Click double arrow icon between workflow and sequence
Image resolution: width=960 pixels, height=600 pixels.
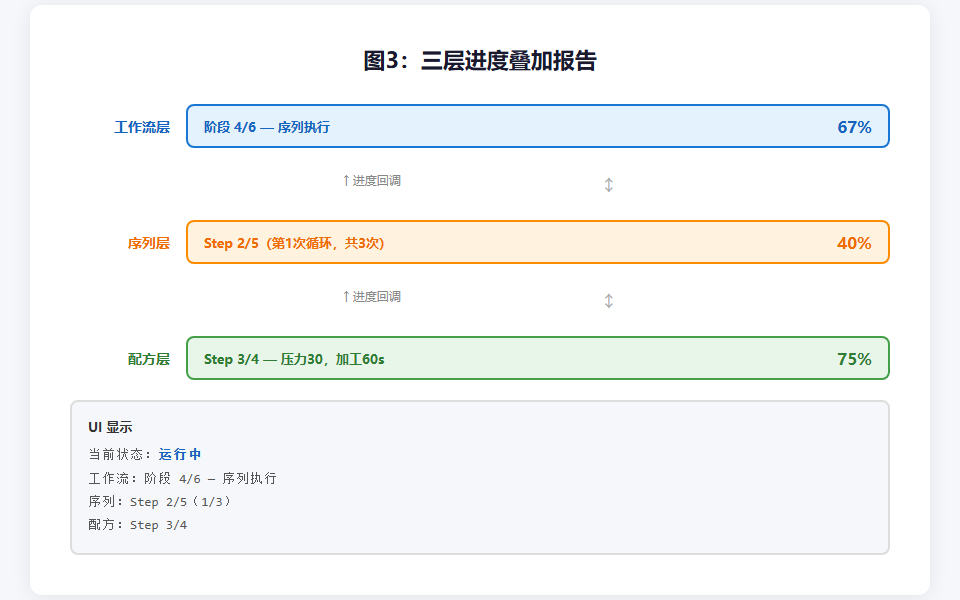[609, 184]
